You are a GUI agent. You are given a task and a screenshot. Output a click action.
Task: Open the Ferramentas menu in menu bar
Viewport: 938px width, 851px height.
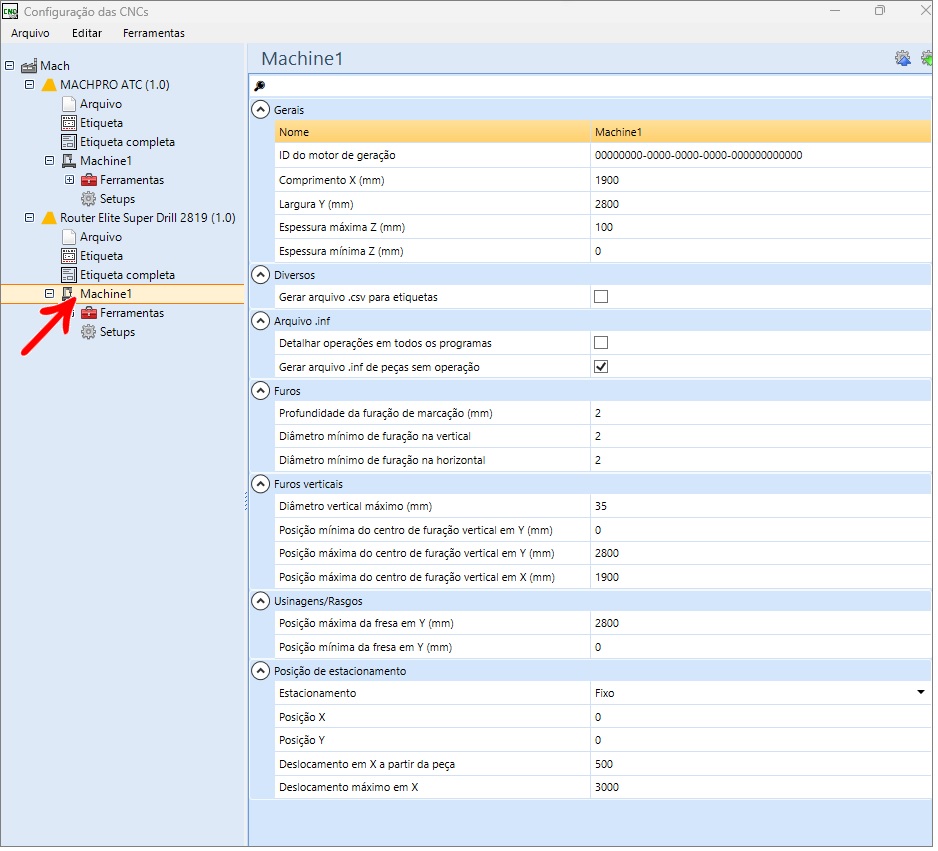[x=153, y=33]
